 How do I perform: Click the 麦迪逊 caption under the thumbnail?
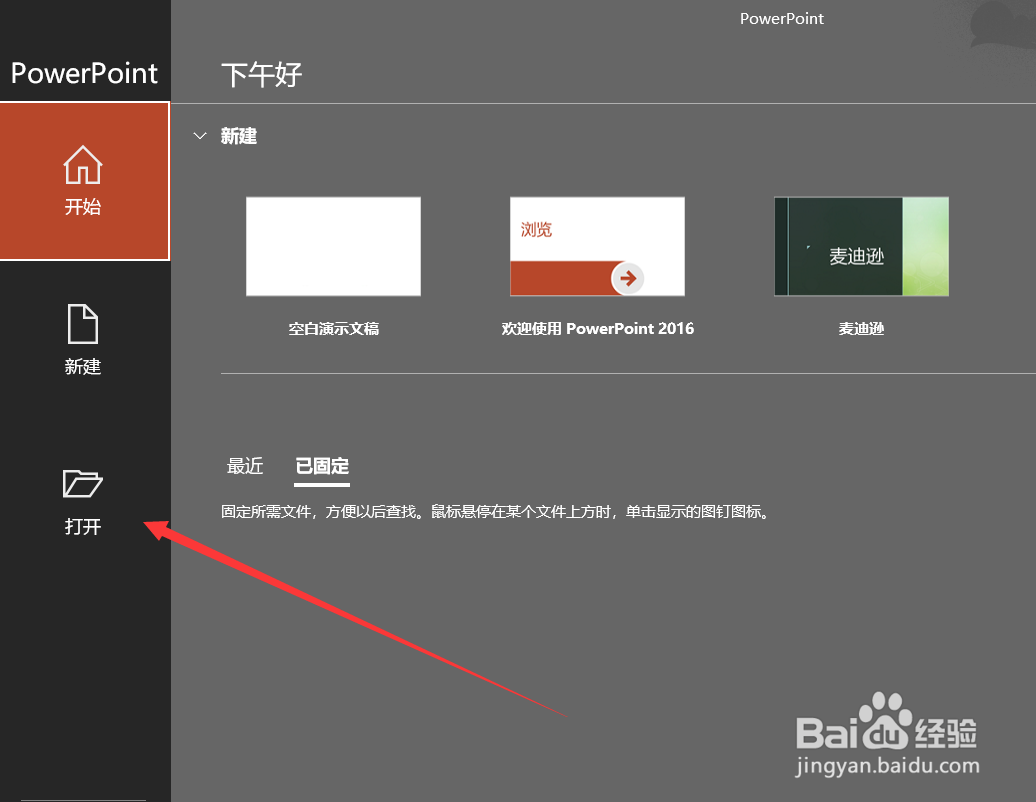point(862,329)
